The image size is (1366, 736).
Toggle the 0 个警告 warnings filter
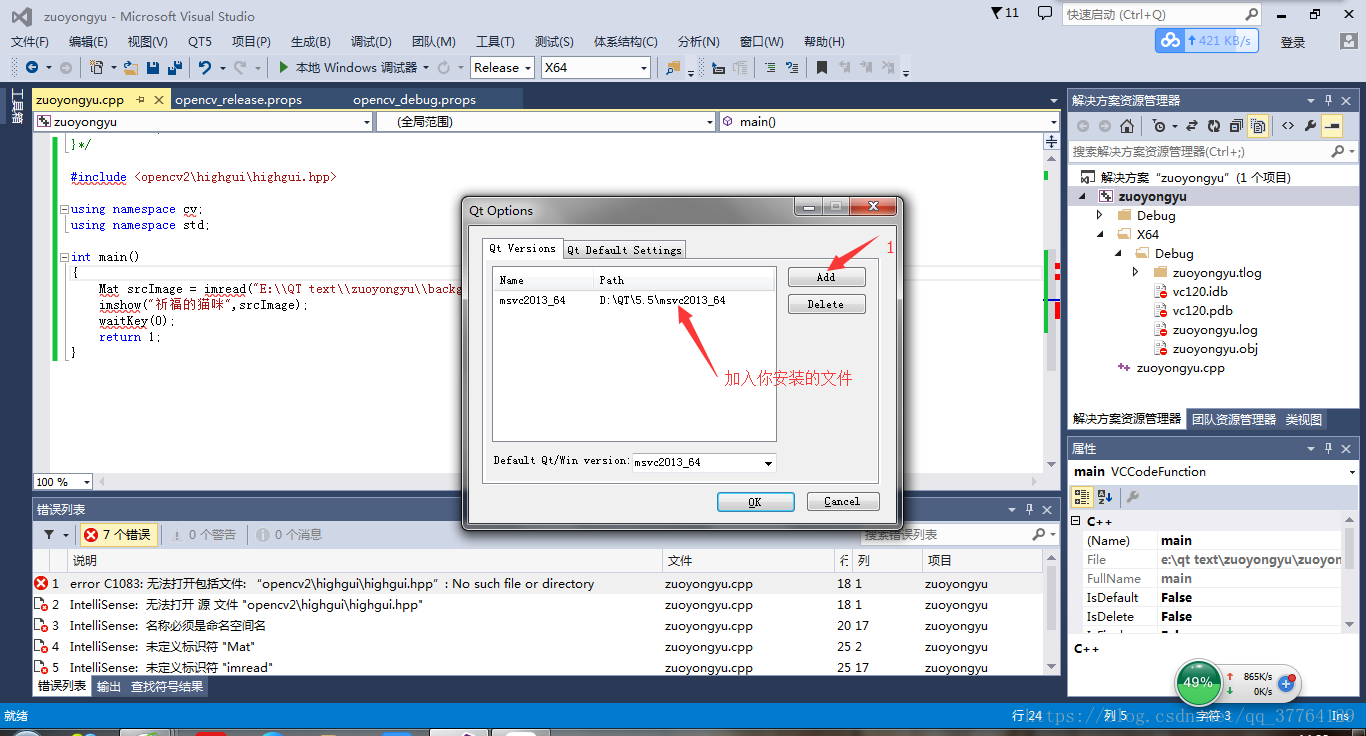point(204,535)
